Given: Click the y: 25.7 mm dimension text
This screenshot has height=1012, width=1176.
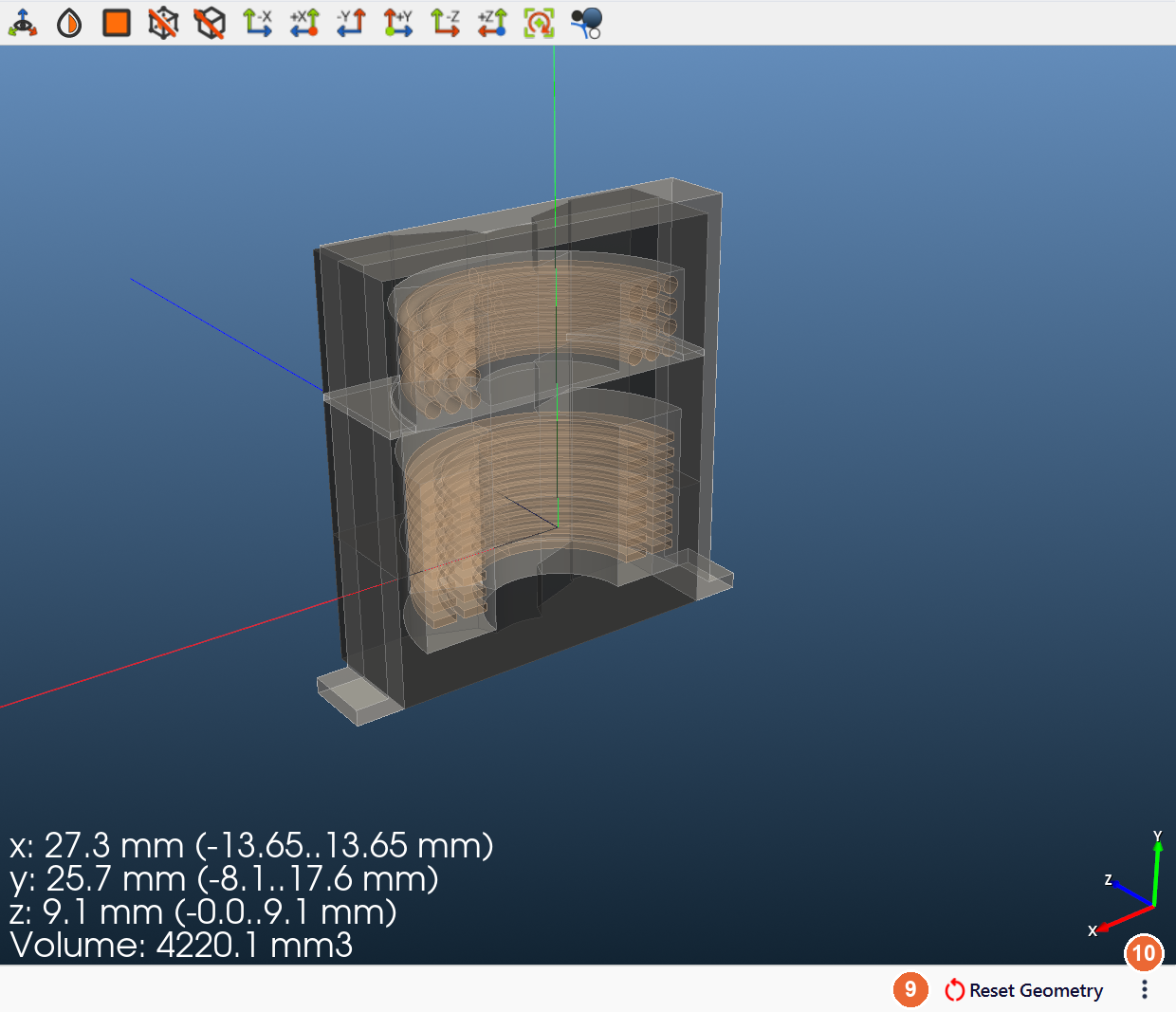Looking at the screenshot, I should point(224,878).
